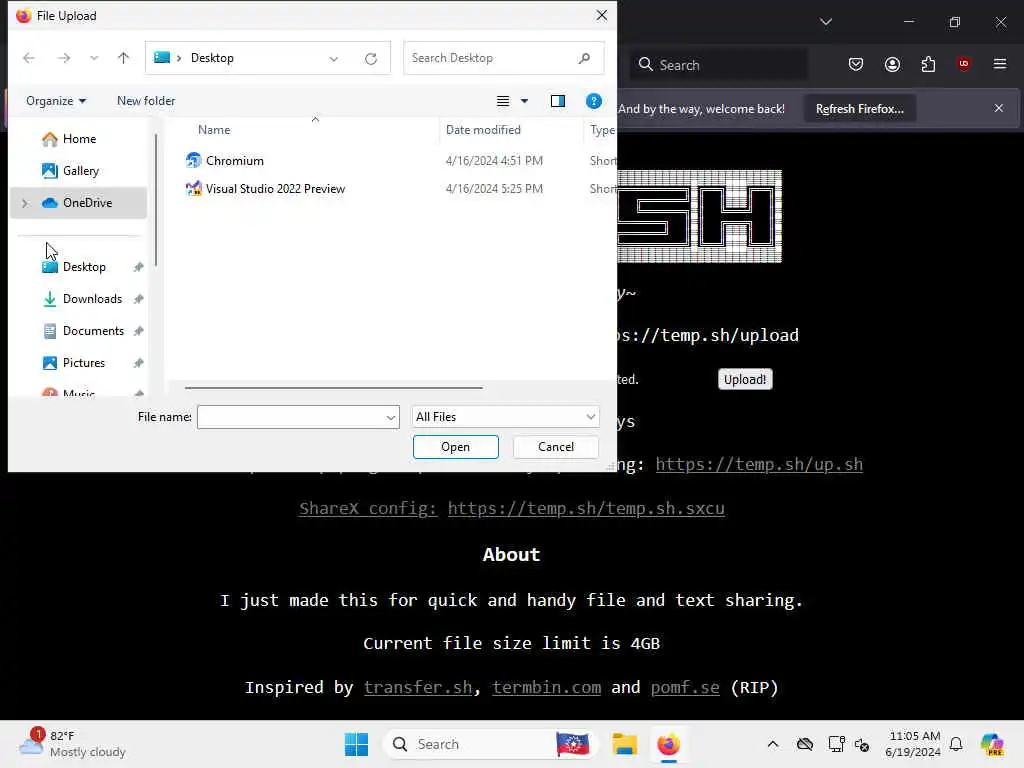Viewport: 1024px width, 768px height.
Task: Open Firefox Extensions puzzle icon
Action: point(928,64)
